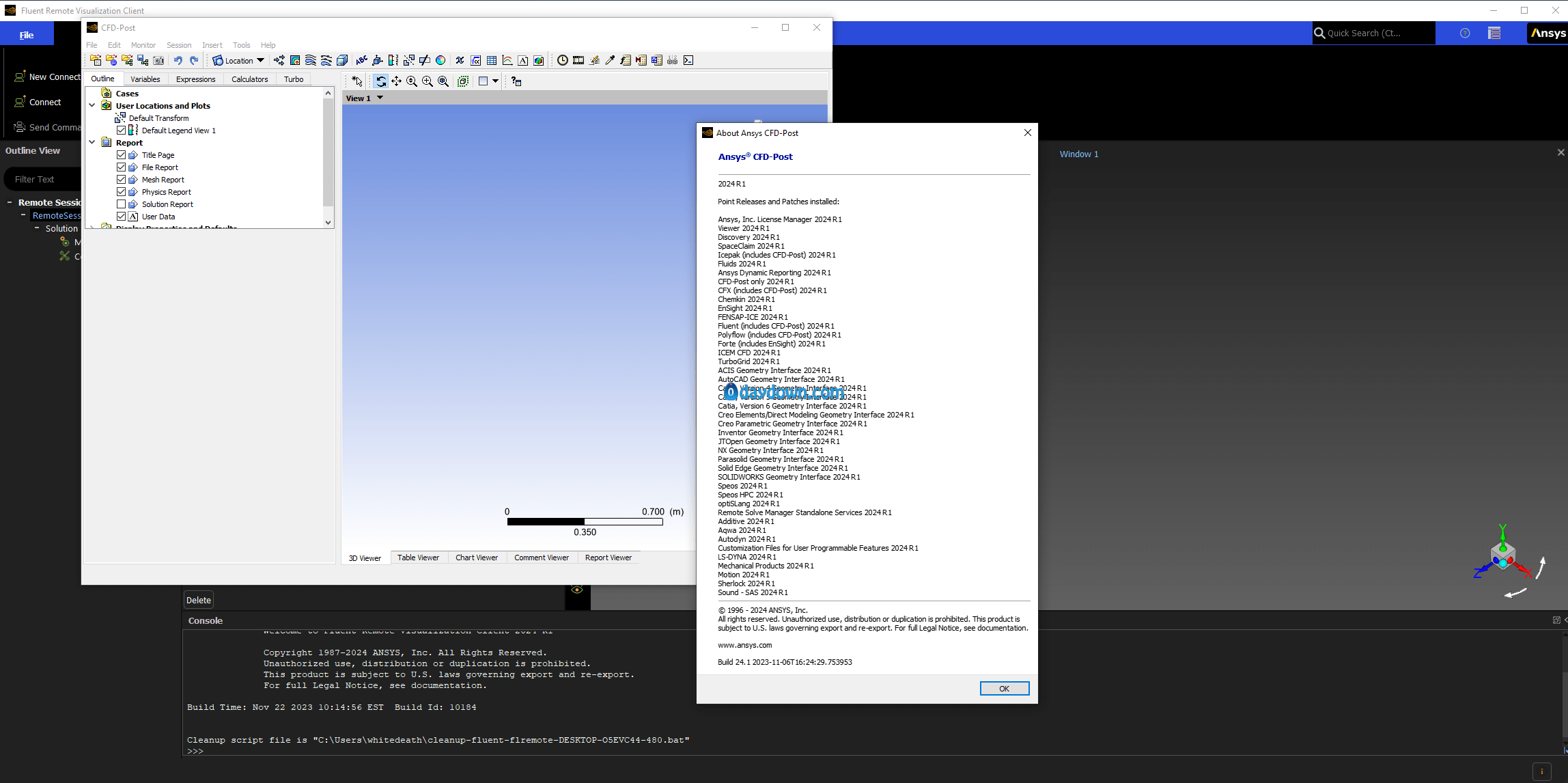Open the Timestep Selector clock icon

click(x=562, y=60)
